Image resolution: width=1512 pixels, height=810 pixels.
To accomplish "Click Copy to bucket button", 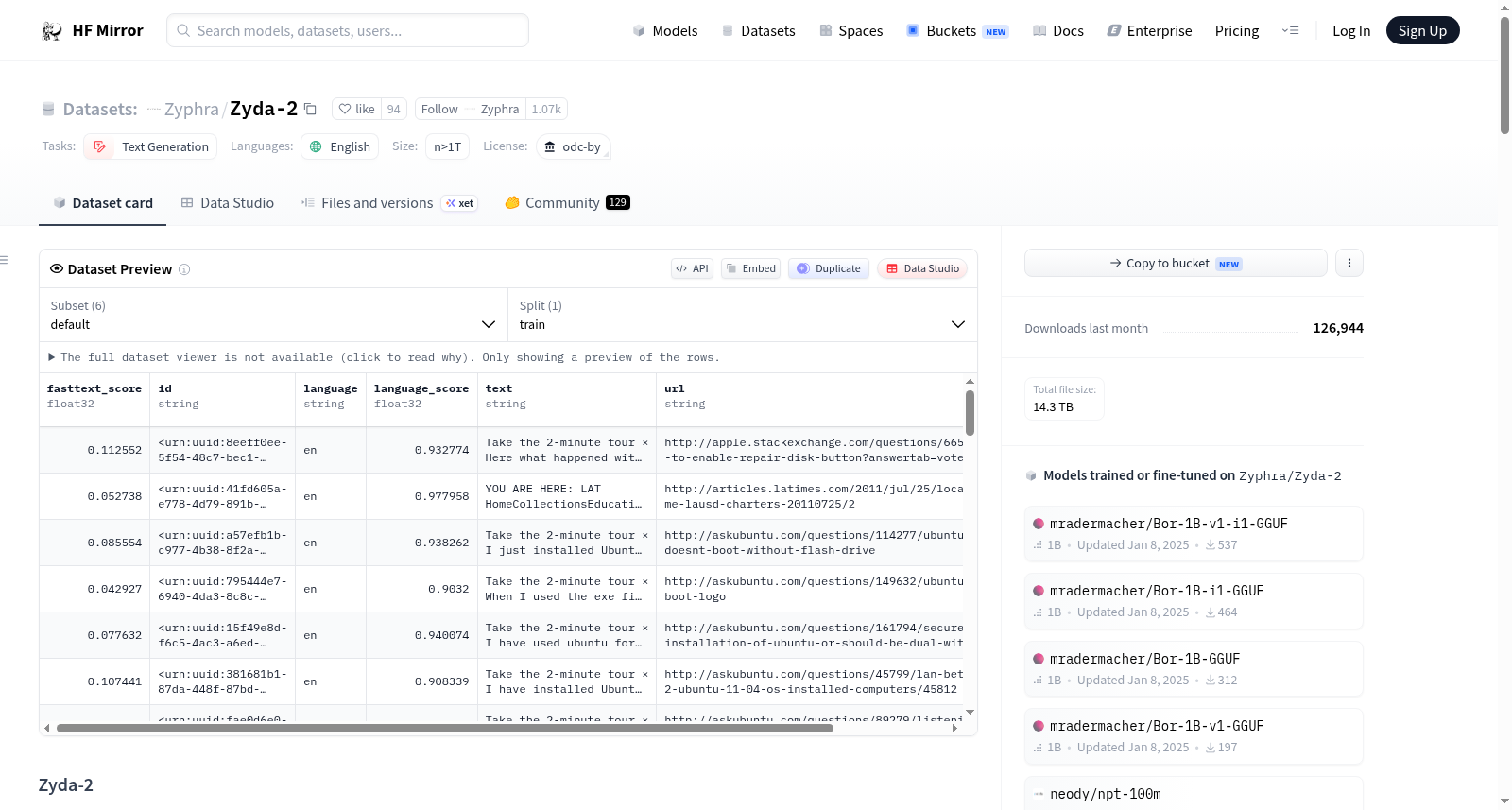I will point(1176,263).
